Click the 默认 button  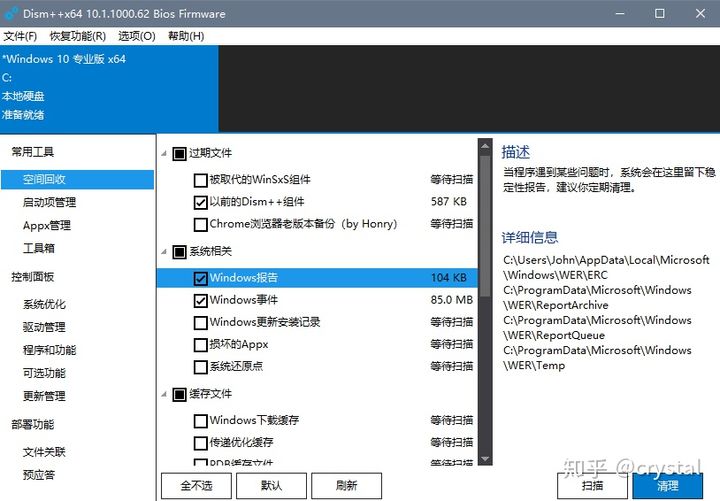pyautogui.click(x=271, y=485)
